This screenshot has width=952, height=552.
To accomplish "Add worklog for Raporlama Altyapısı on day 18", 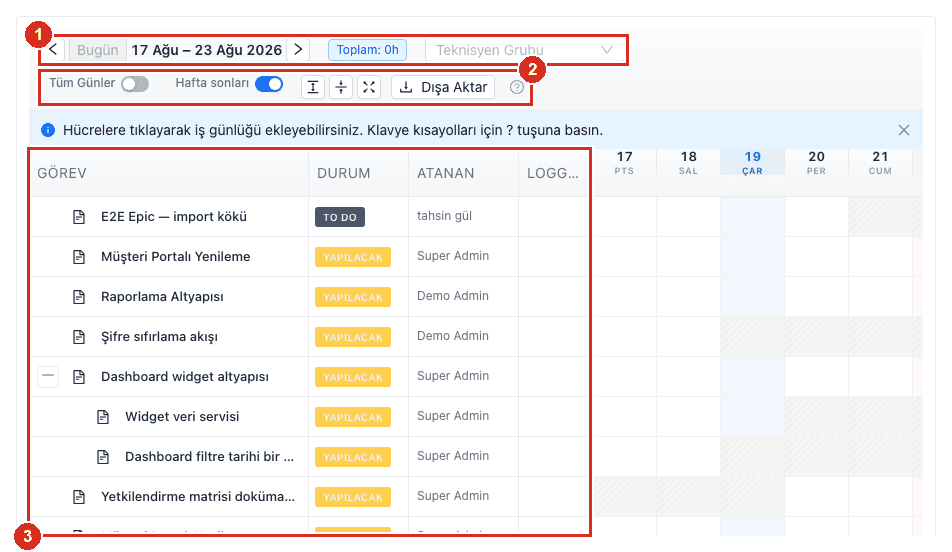I will (688, 297).
